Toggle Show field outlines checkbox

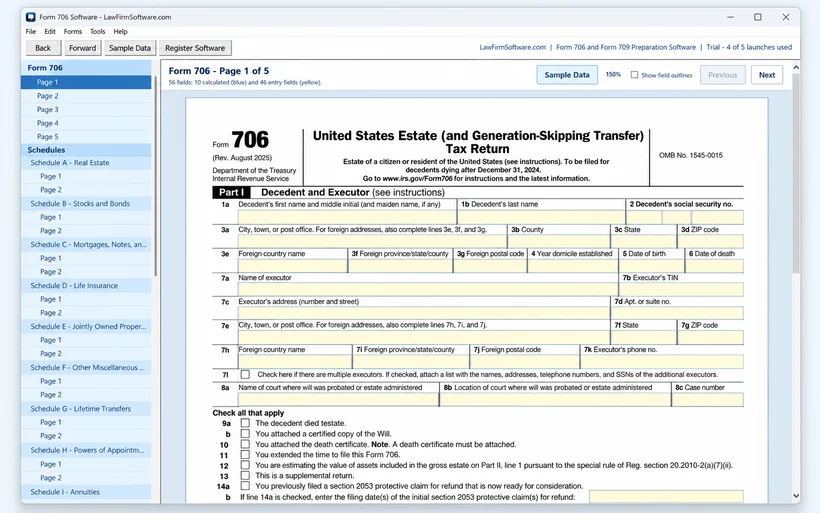[x=634, y=75]
